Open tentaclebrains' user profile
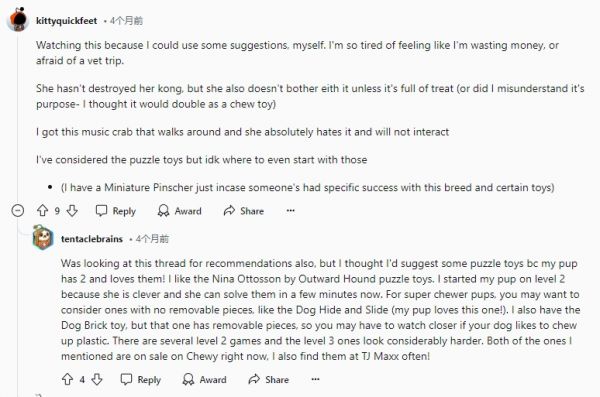This screenshot has width=600, height=397. click(92, 239)
